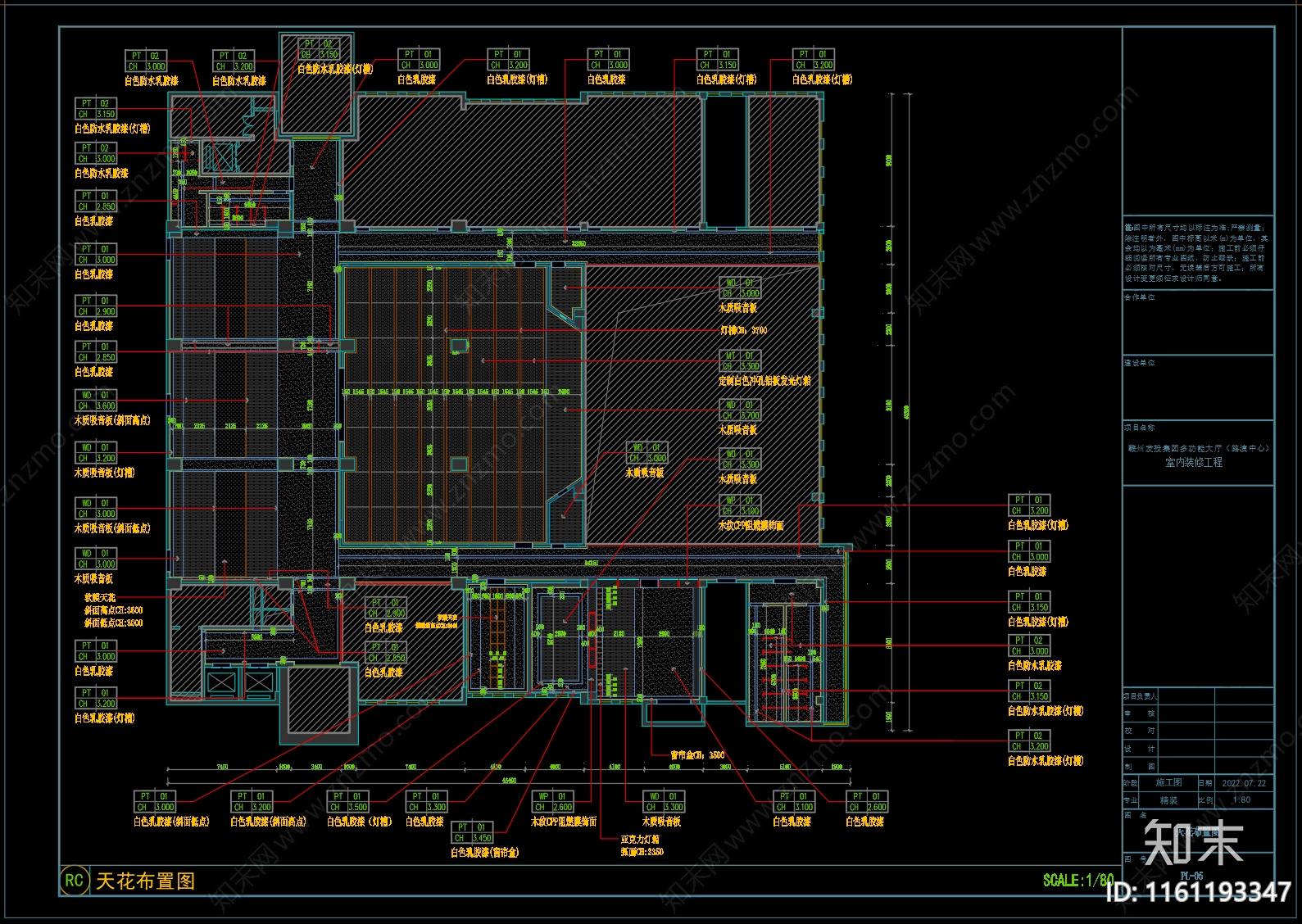Click the circled RC drawing symbol

[x=74, y=881]
